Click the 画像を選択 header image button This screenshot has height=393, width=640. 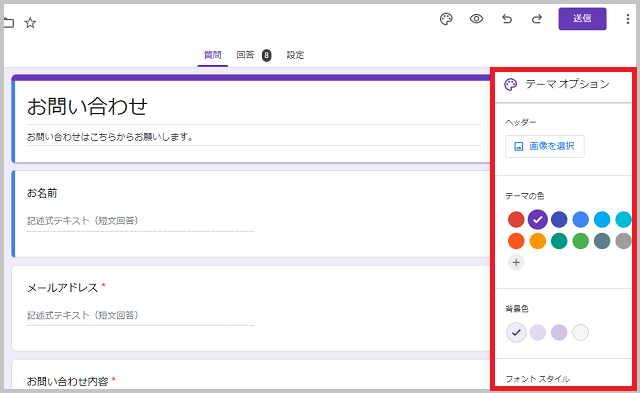(x=544, y=146)
